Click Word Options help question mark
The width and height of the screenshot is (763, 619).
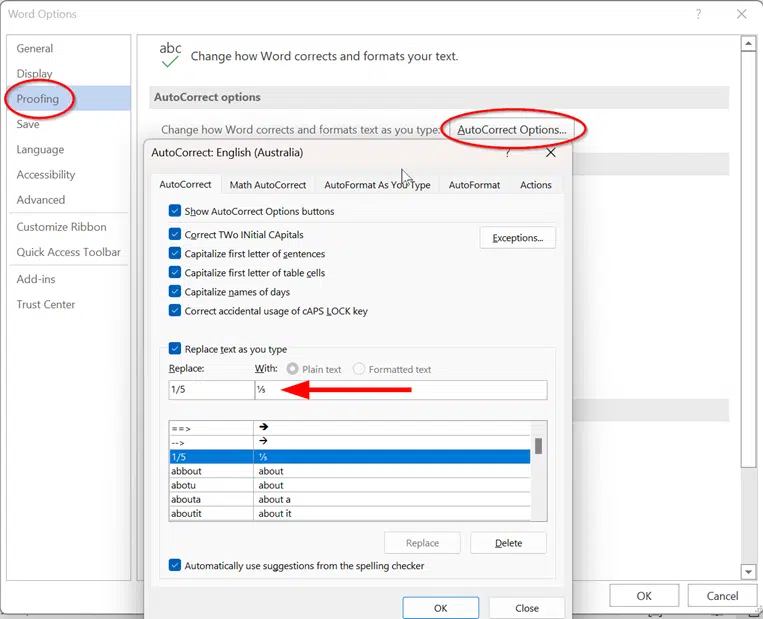[698, 14]
